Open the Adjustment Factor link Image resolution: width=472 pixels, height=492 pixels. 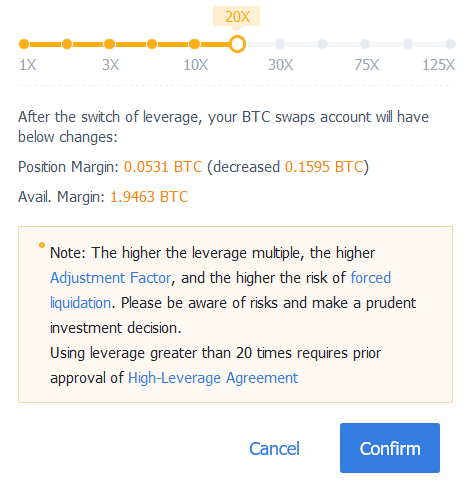click(x=111, y=278)
